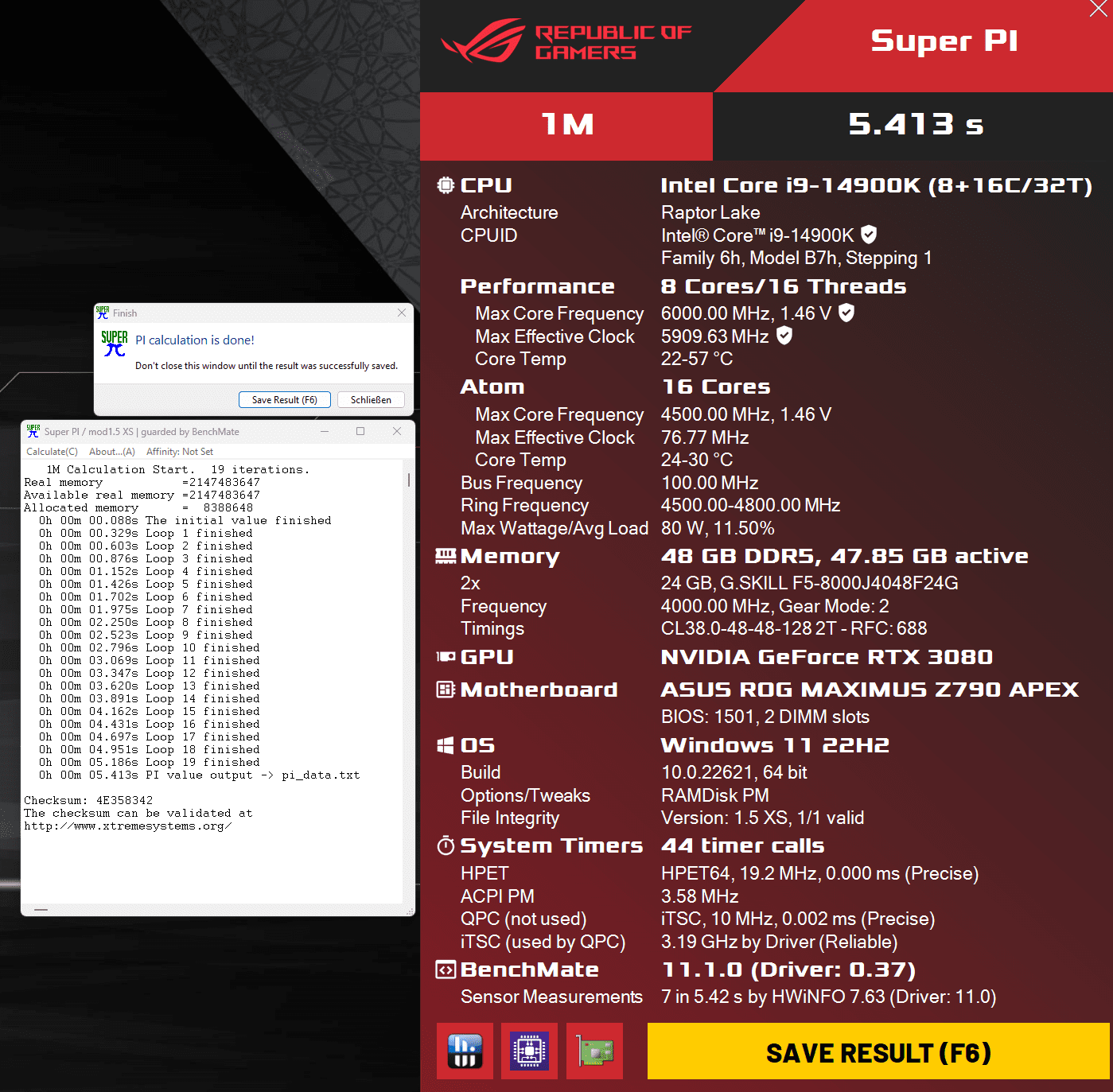Click the shield badge beside 6000.00 MHz
Screen dimensions: 1113x1092
tap(846, 313)
